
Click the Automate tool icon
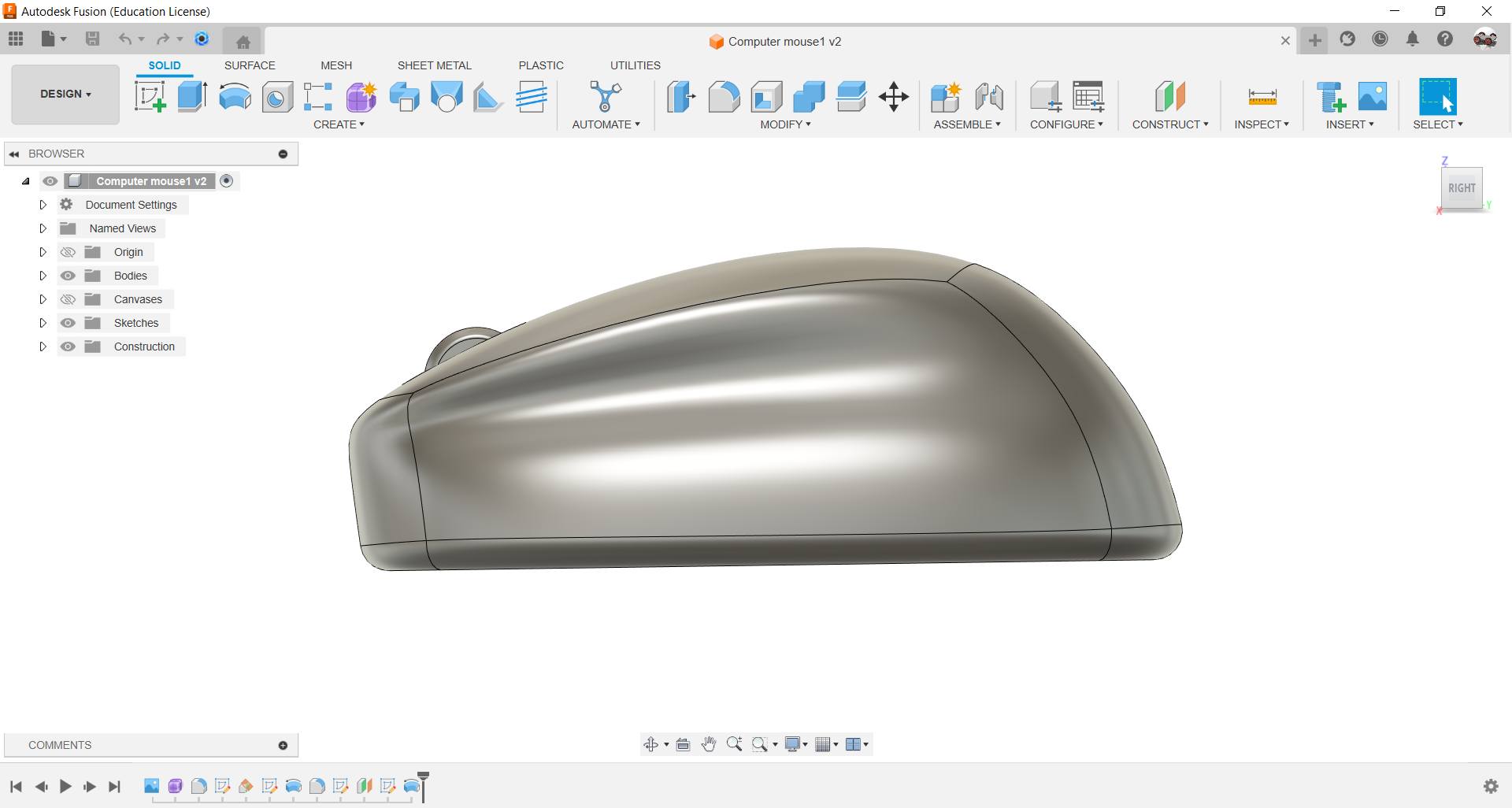pyautogui.click(x=606, y=97)
